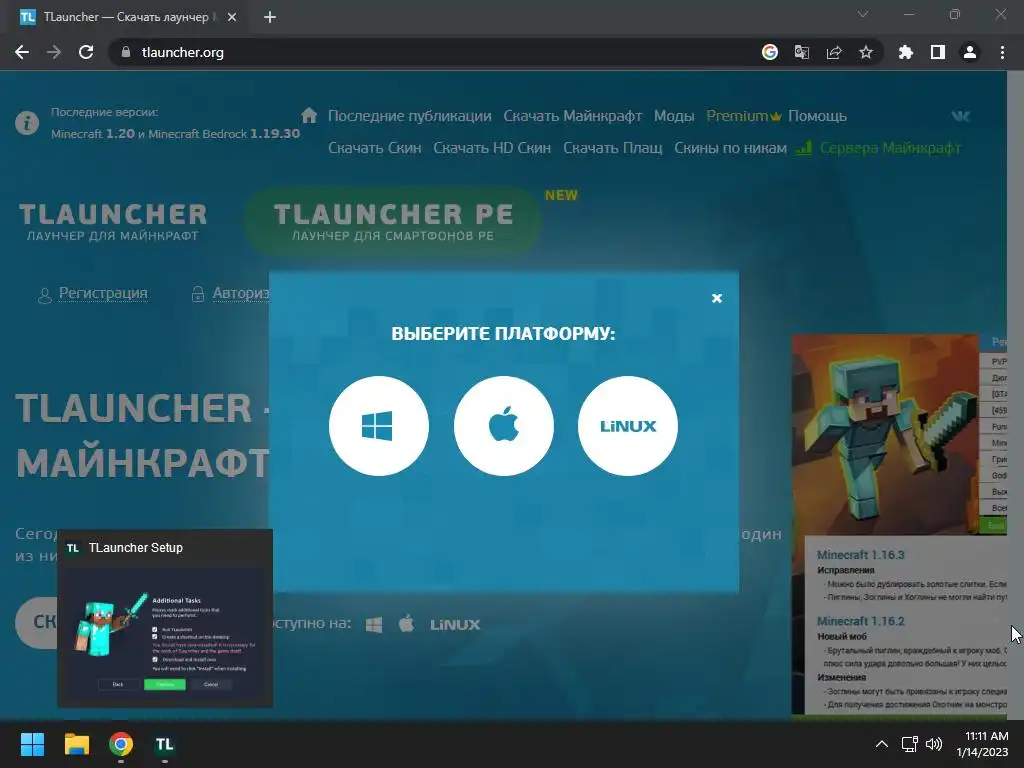This screenshot has height=768, width=1024.
Task: Go back in Chrome browser
Action: 22,52
